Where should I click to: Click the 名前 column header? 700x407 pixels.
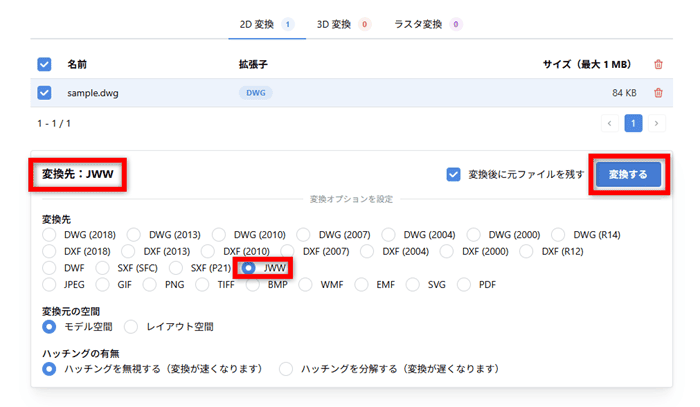pos(77,64)
